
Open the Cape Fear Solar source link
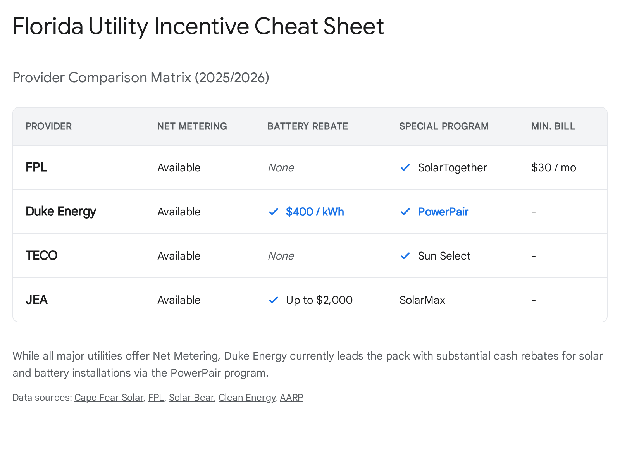pos(108,398)
